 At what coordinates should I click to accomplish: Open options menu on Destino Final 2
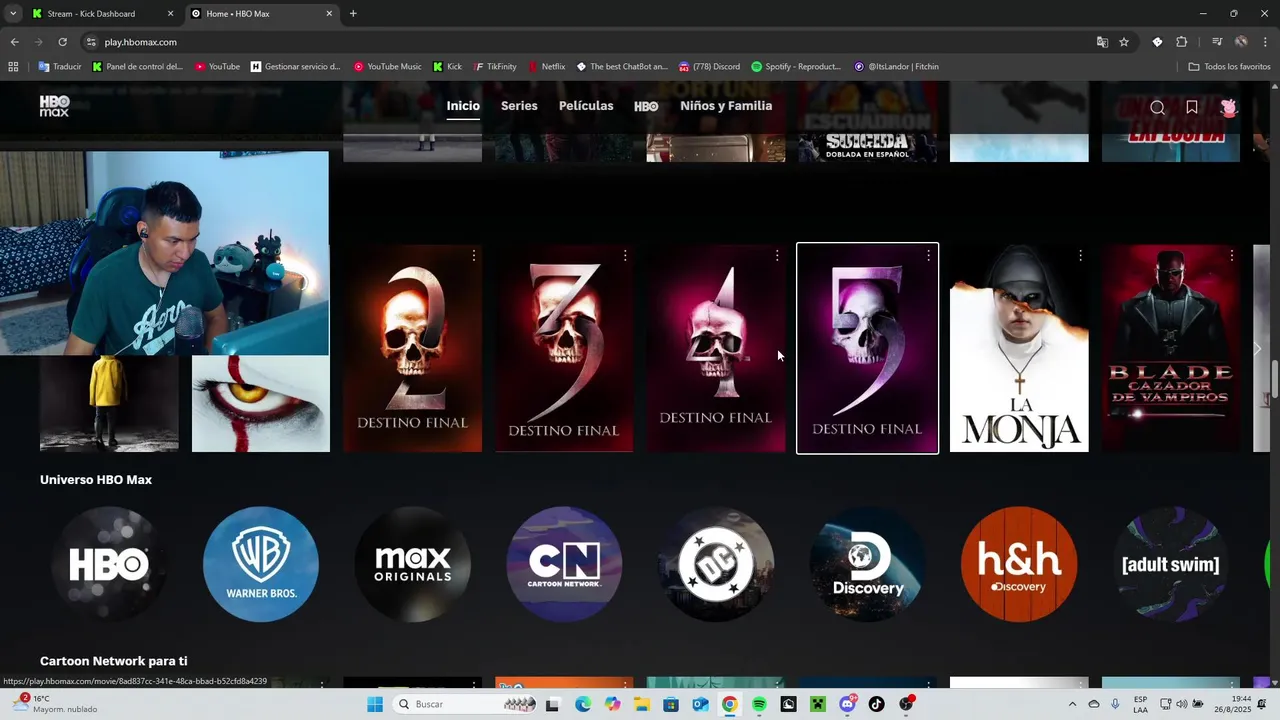[x=473, y=256]
